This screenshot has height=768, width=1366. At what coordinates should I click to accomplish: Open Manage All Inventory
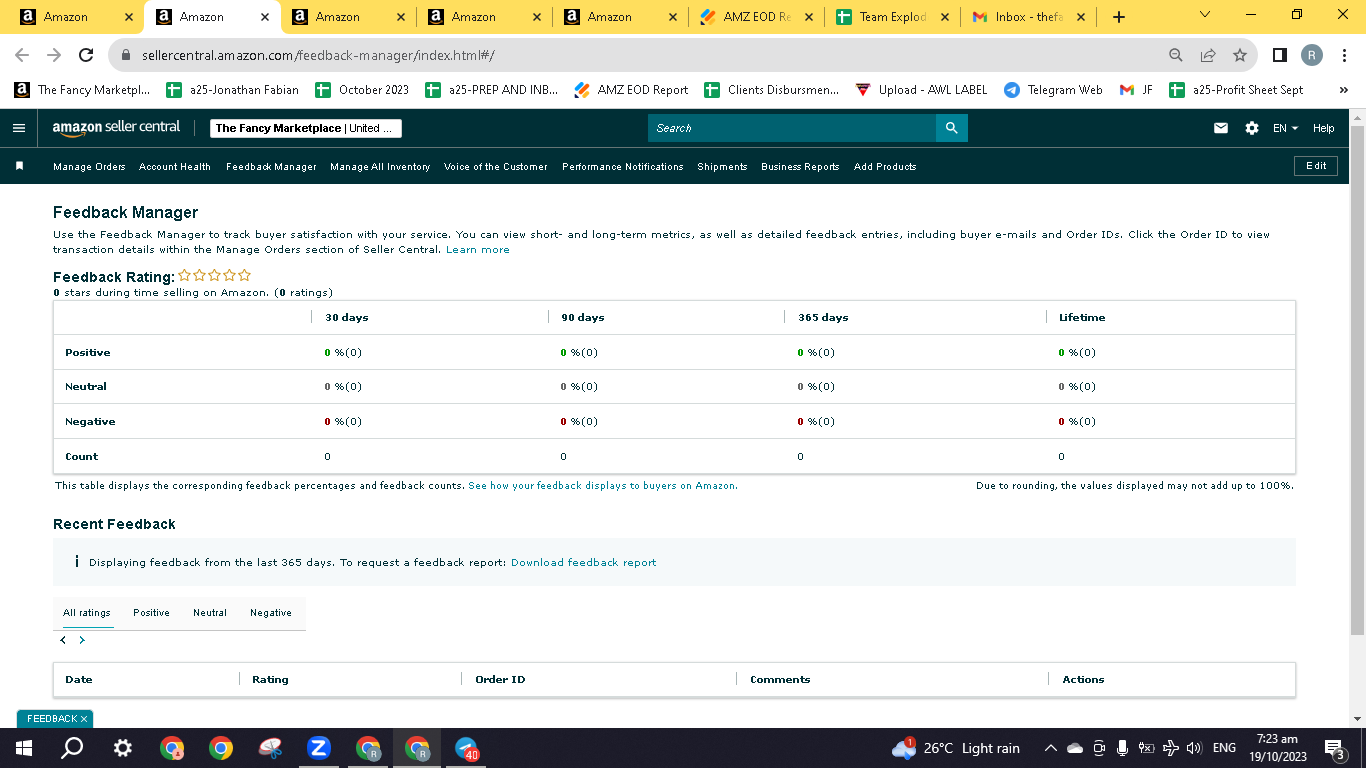point(380,167)
